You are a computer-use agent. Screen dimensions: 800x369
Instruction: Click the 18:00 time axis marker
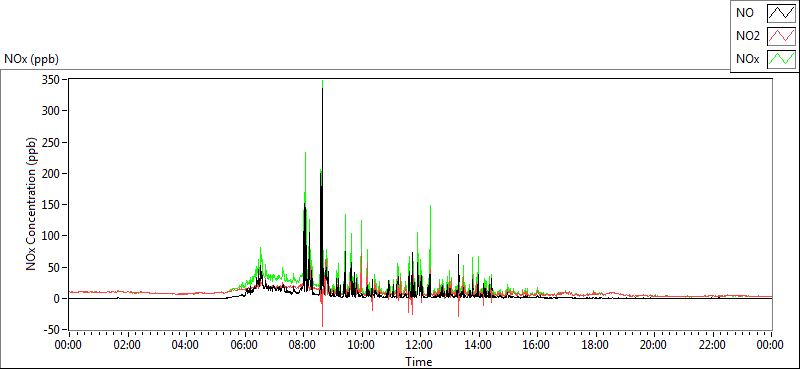pos(596,345)
